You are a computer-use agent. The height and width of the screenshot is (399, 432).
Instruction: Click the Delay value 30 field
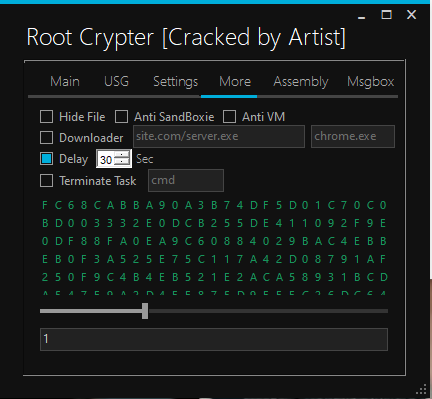[x=106, y=159]
